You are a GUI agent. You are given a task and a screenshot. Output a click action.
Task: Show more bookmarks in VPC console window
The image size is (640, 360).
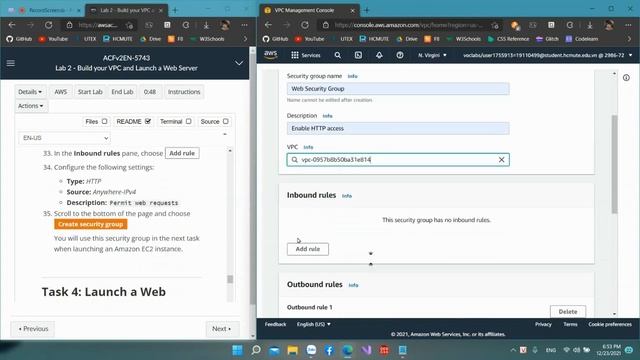[629, 39]
